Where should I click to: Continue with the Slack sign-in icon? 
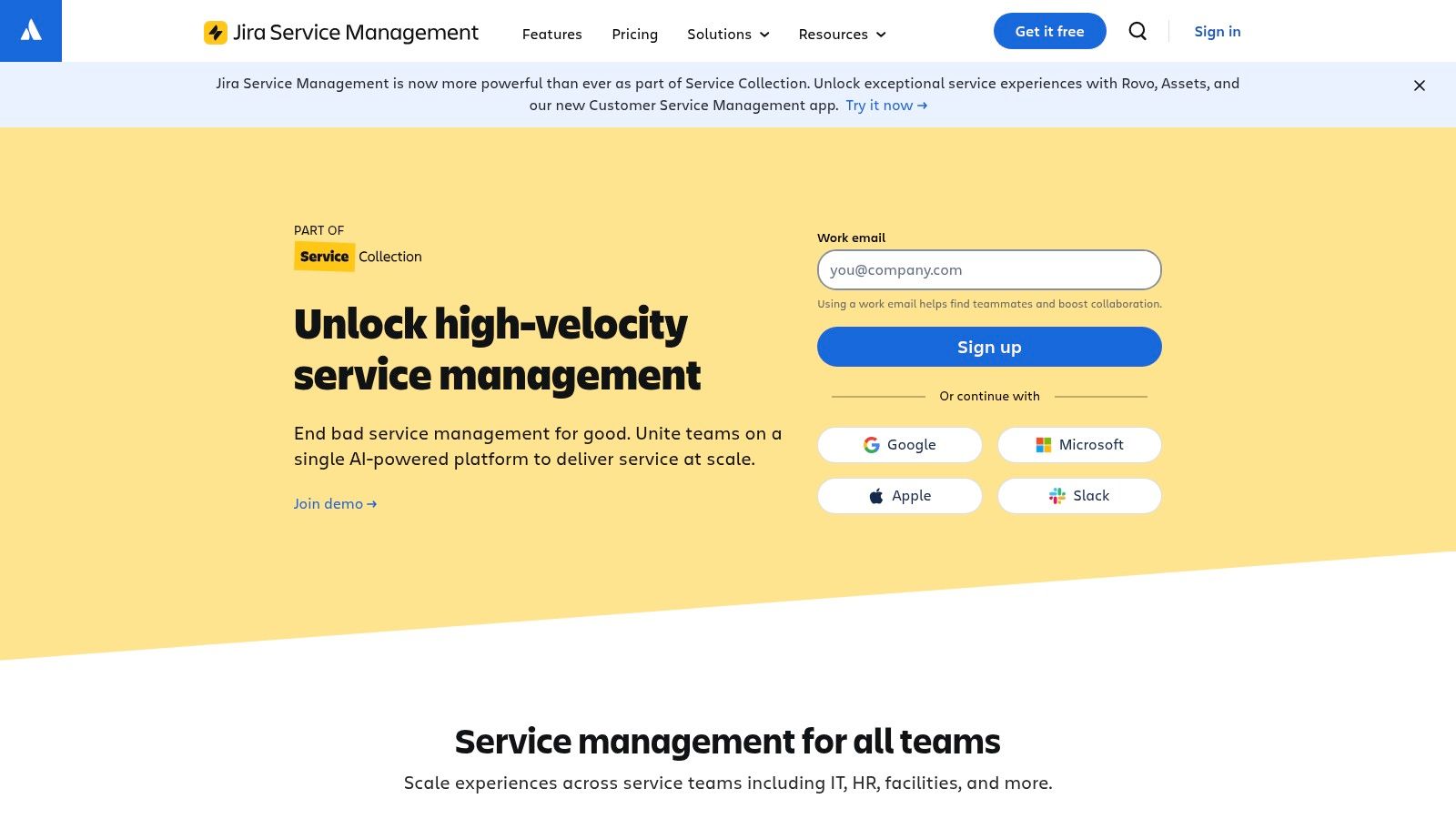(x=1057, y=495)
